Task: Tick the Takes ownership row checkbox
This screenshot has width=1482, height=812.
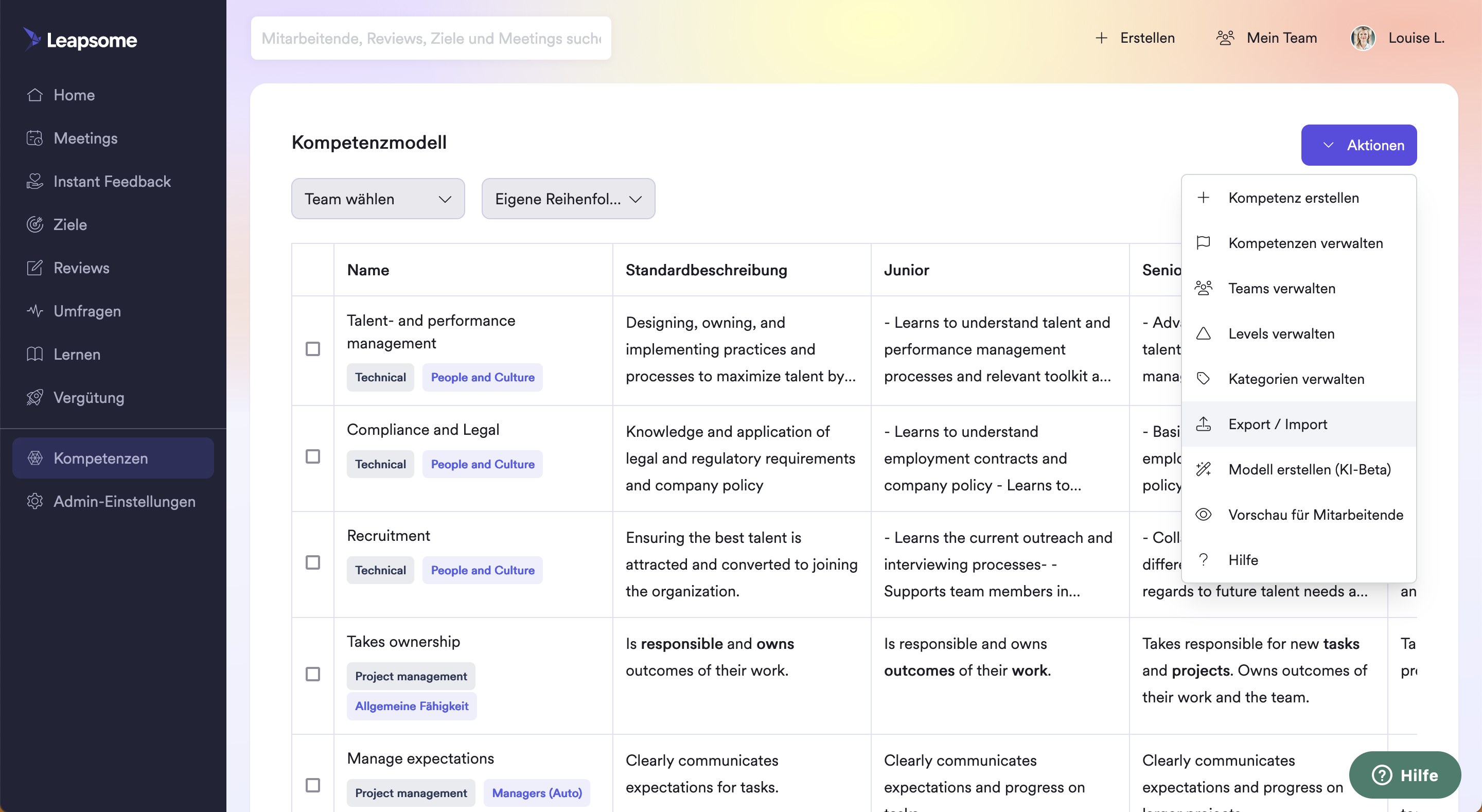Action: tap(312, 674)
